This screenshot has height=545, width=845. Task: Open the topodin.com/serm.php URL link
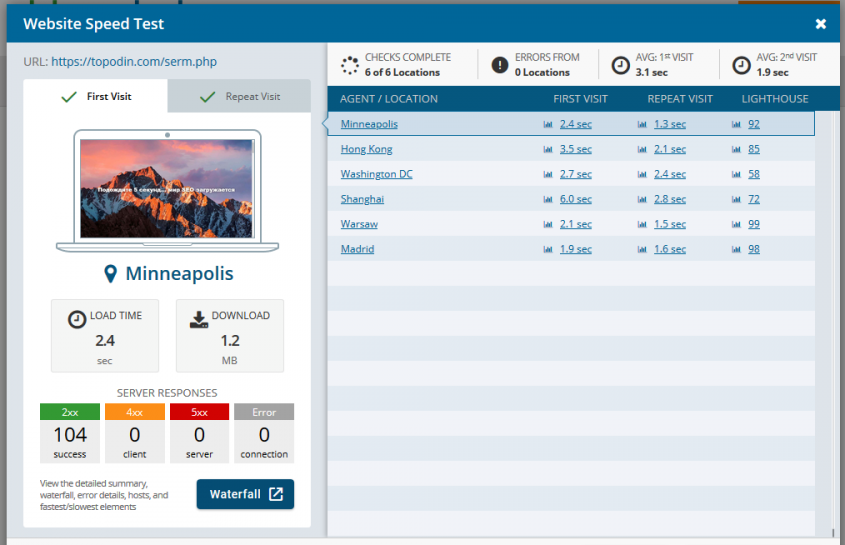[133, 62]
